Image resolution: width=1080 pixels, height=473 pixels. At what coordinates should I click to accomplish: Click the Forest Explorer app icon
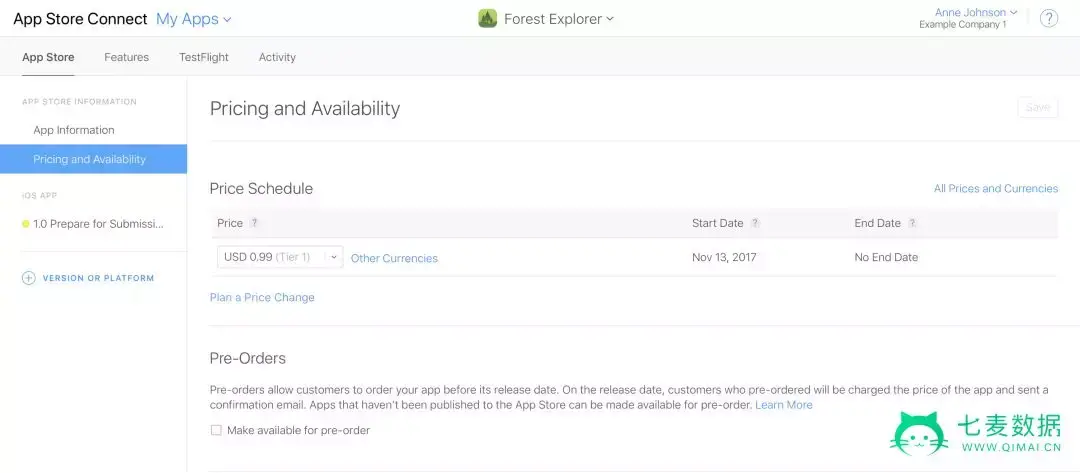pyautogui.click(x=487, y=19)
